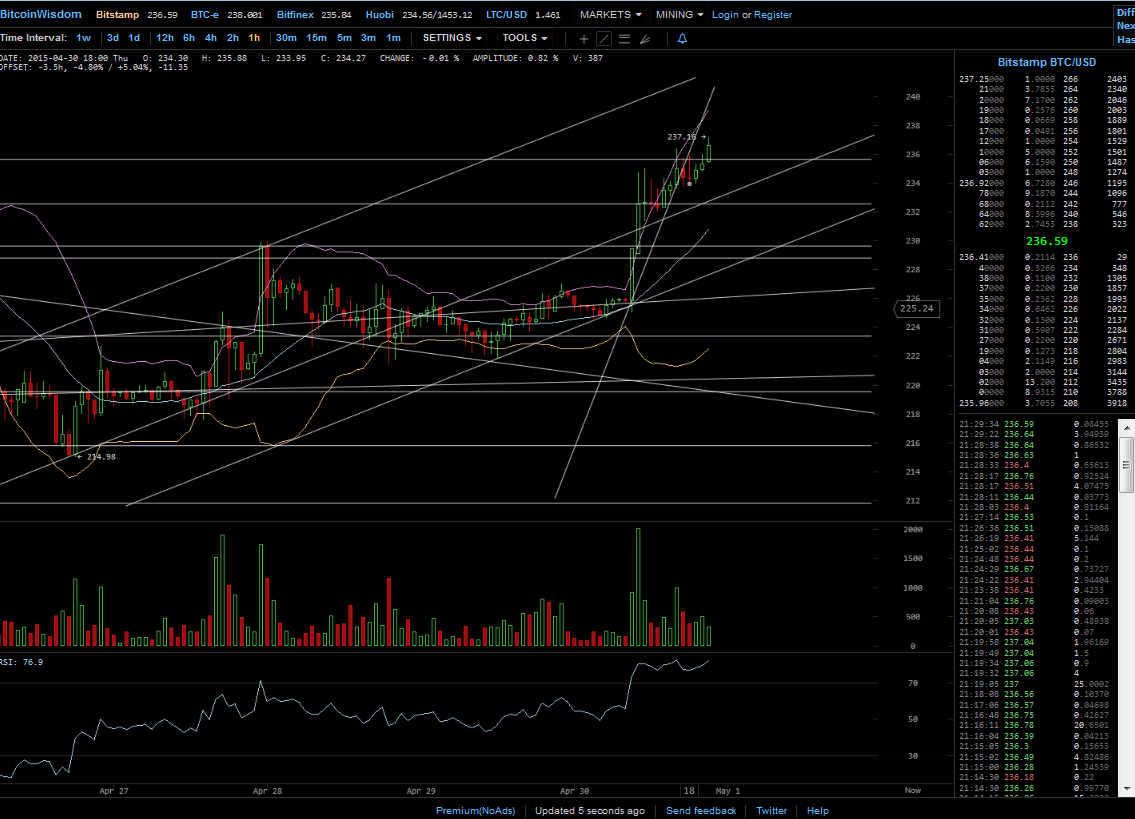Expand the MARKETS menu

tap(610, 14)
